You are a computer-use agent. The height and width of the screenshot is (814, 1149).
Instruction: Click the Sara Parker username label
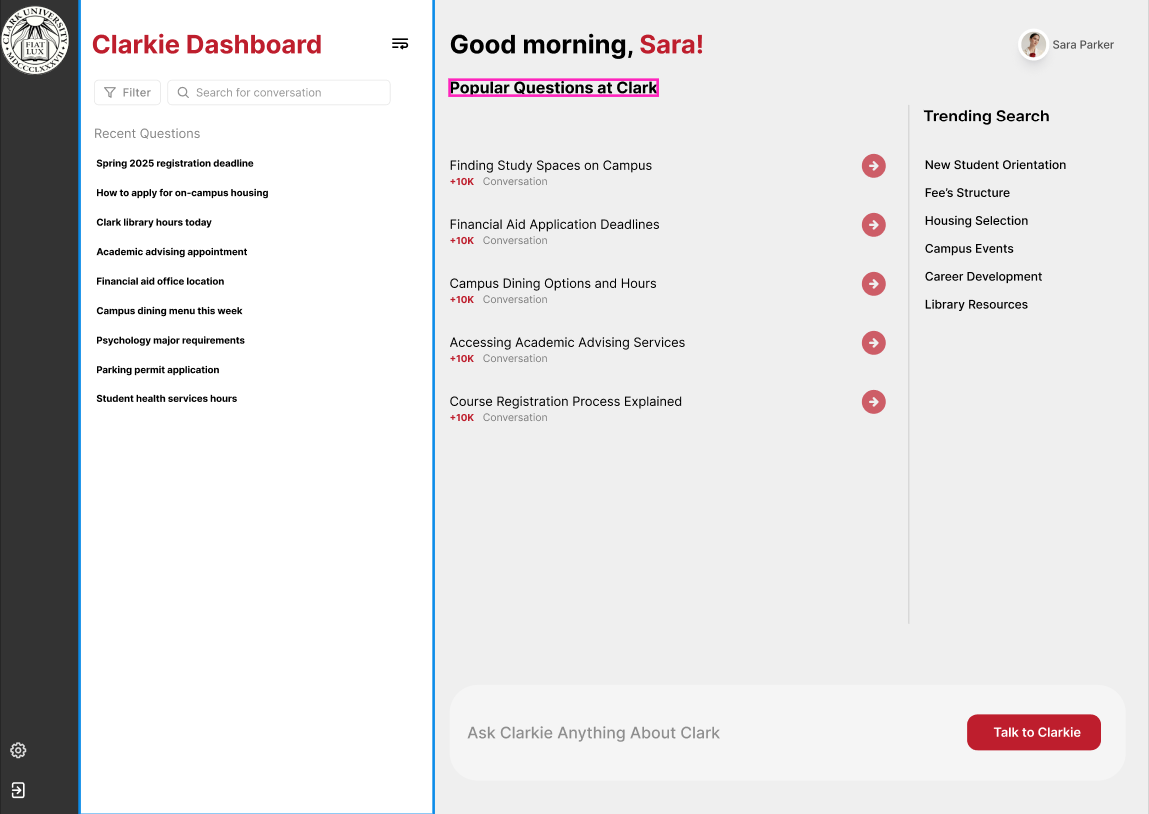point(1082,45)
